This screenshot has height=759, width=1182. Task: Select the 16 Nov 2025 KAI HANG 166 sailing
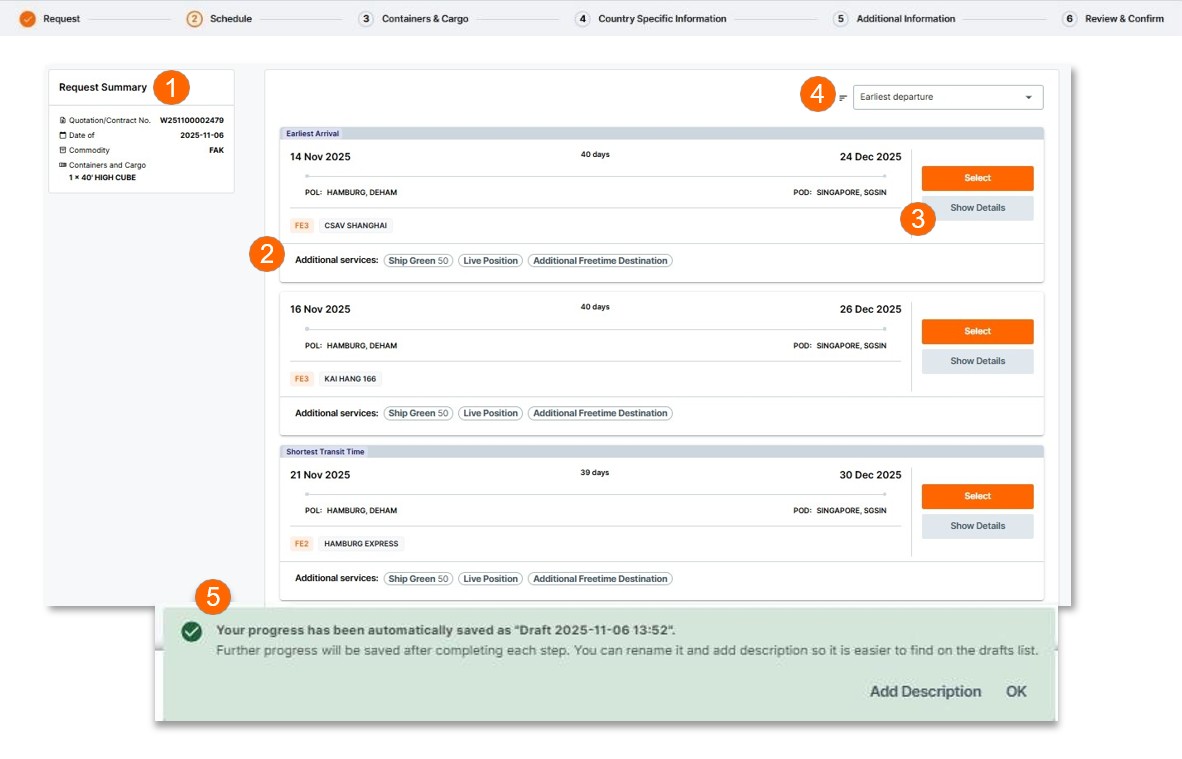pos(977,331)
